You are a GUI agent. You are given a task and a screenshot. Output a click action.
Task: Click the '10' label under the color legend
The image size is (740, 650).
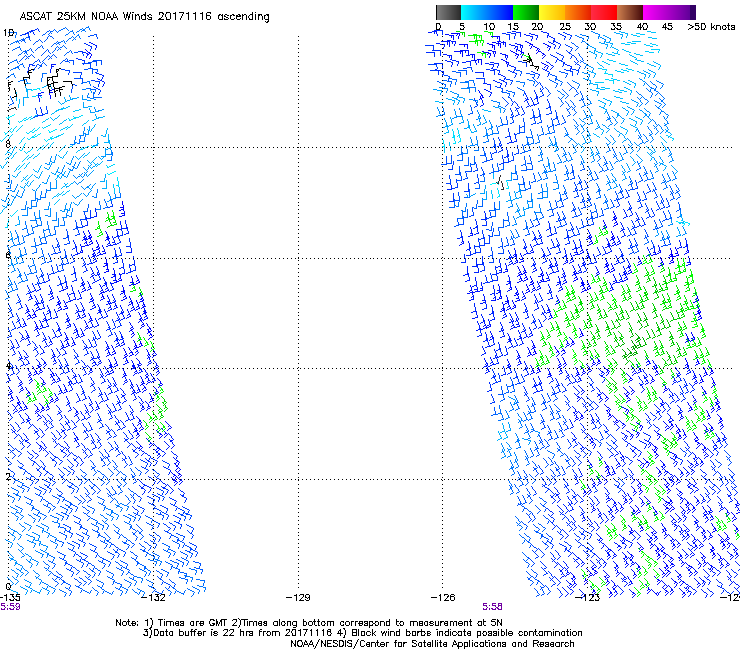pyautogui.click(x=489, y=27)
